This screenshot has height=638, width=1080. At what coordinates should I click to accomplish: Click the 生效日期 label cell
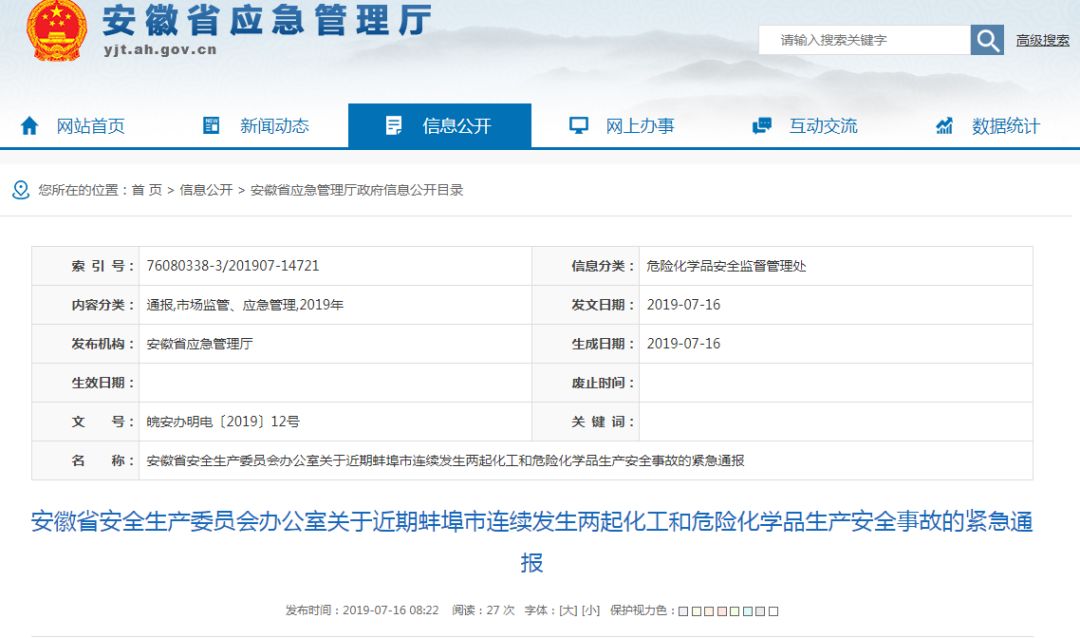point(85,382)
